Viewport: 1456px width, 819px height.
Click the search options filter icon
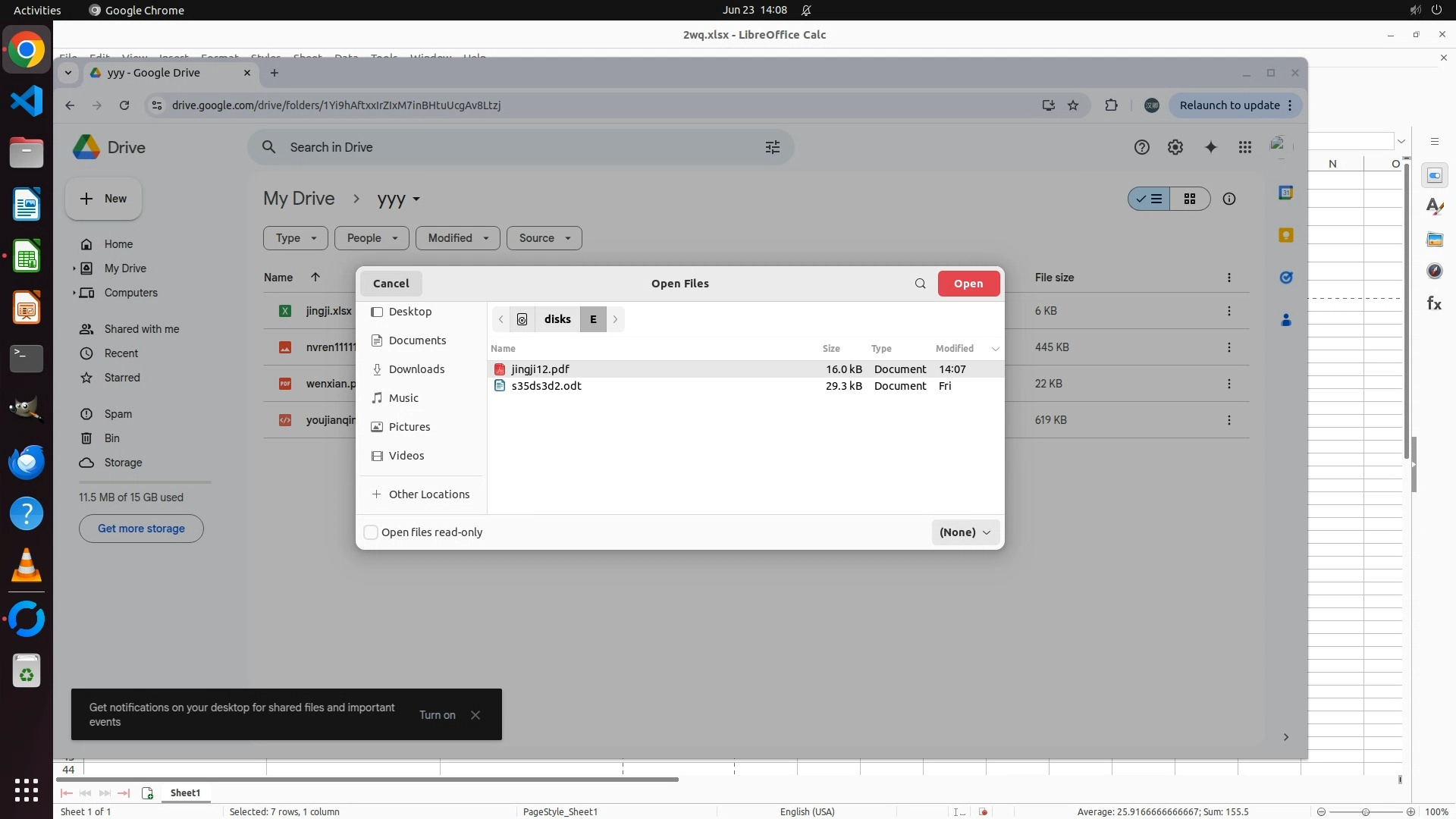[x=772, y=147]
